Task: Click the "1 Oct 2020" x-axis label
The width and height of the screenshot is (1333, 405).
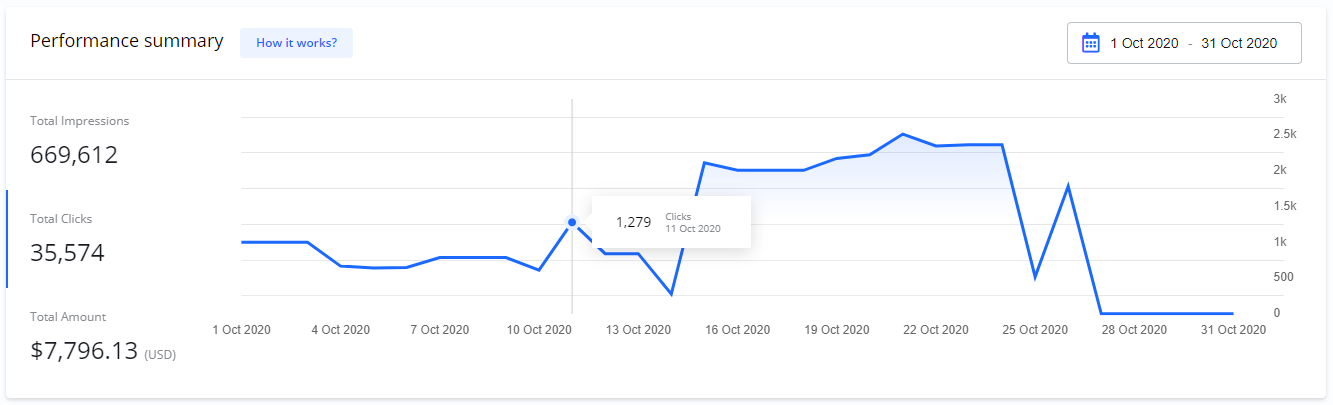Action: coord(242,330)
